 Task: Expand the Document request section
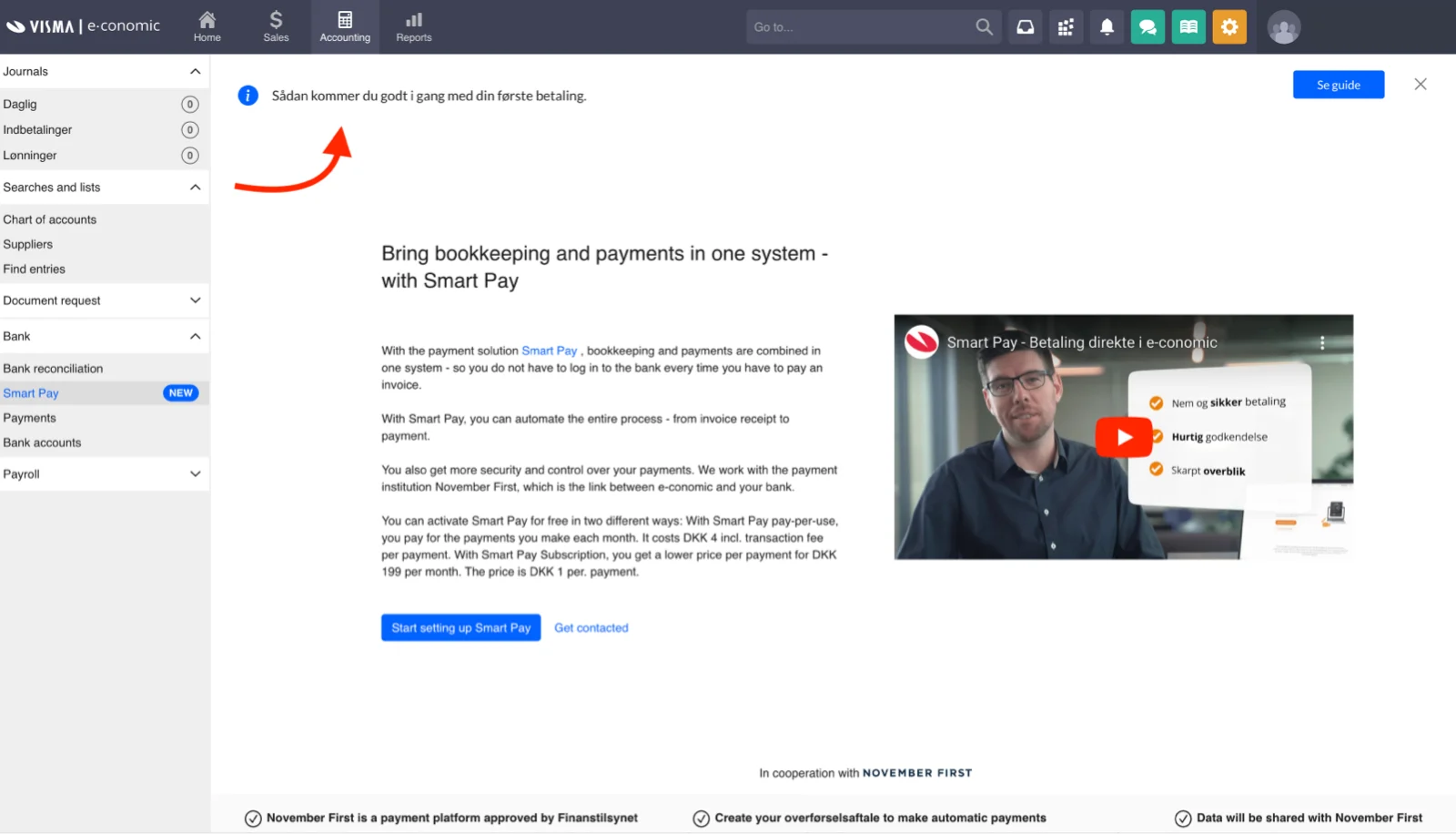(194, 300)
